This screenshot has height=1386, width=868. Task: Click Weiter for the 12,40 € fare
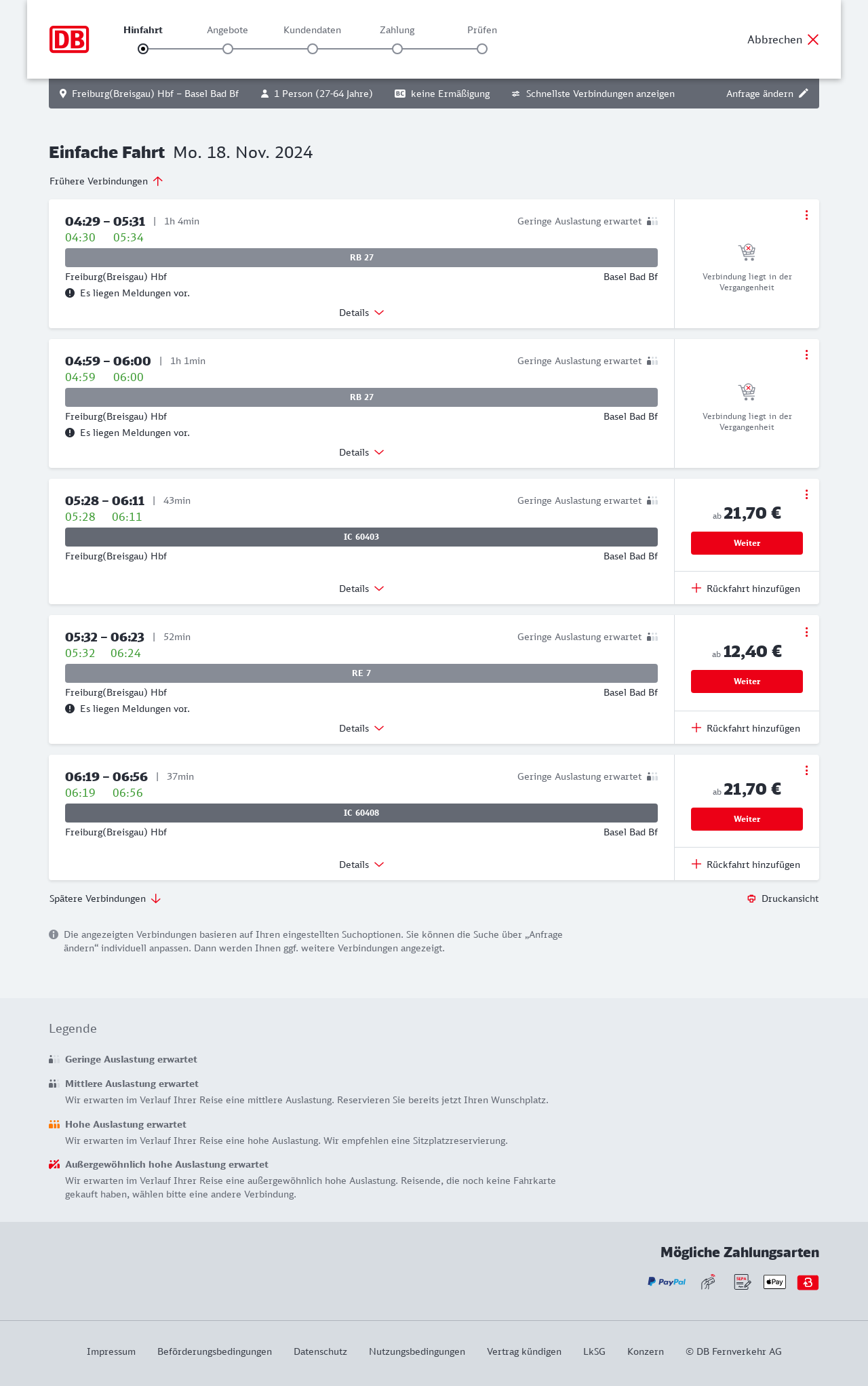tap(747, 681)
